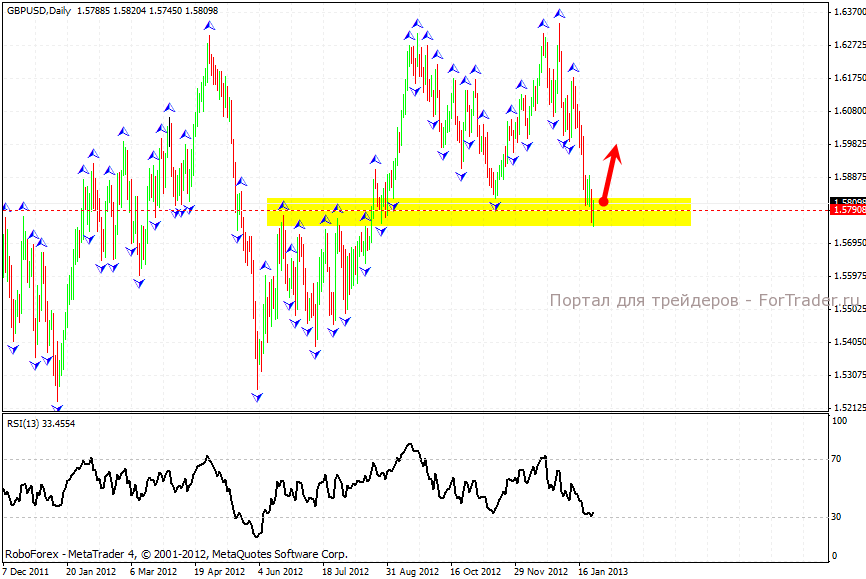This screenshot has width=866, height=579.
Task: Click the 20 Jan 2012 date label
Action: pyautogui.click(x=90, y=572)
